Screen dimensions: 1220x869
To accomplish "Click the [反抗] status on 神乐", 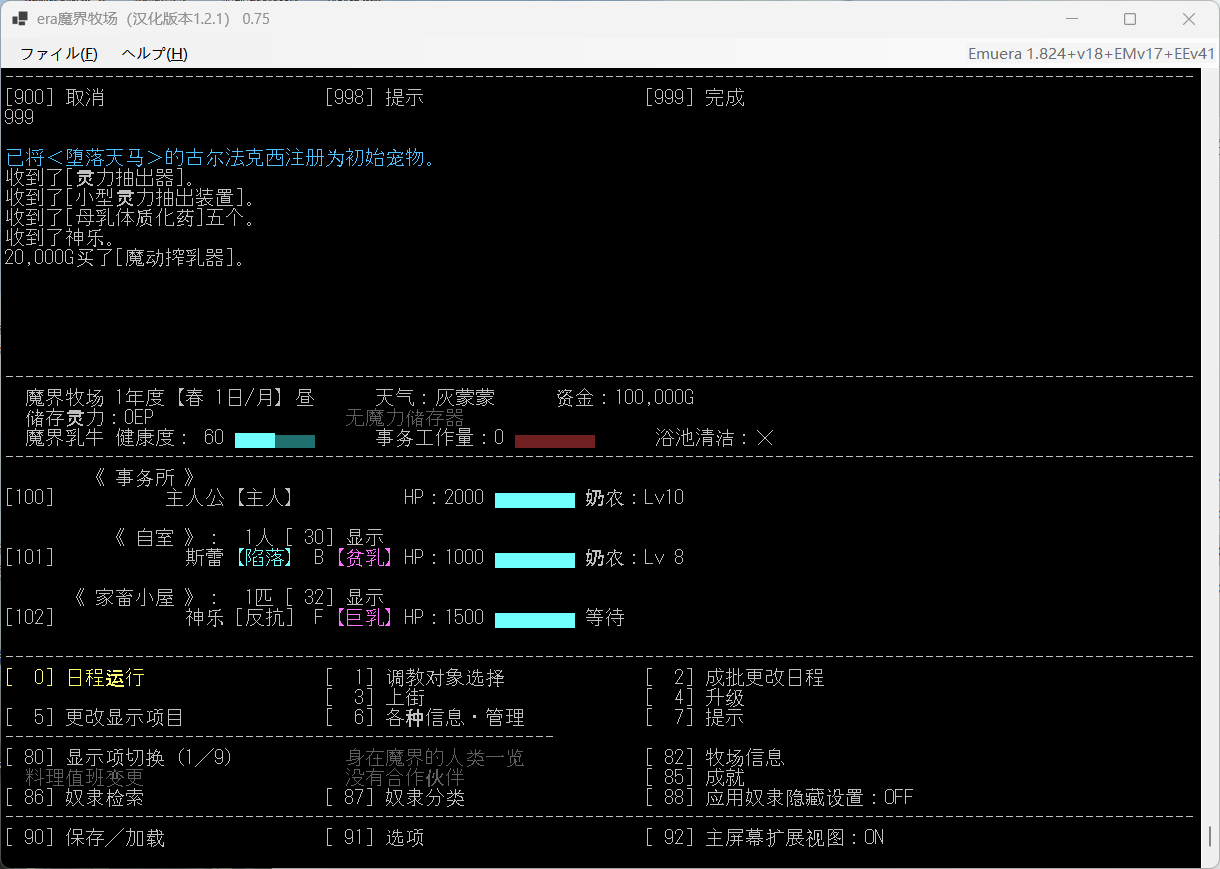I will tap(264, 618).
